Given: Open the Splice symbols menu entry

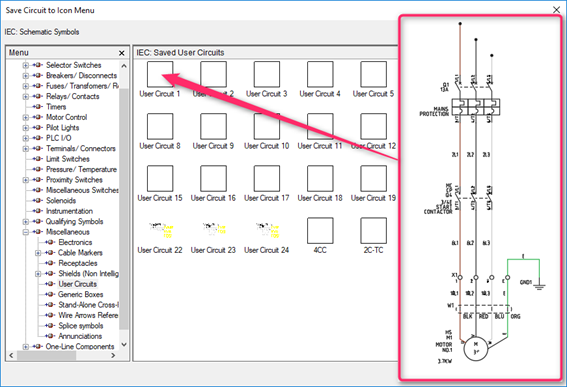Looking at the screenshot, I should 81,326.
